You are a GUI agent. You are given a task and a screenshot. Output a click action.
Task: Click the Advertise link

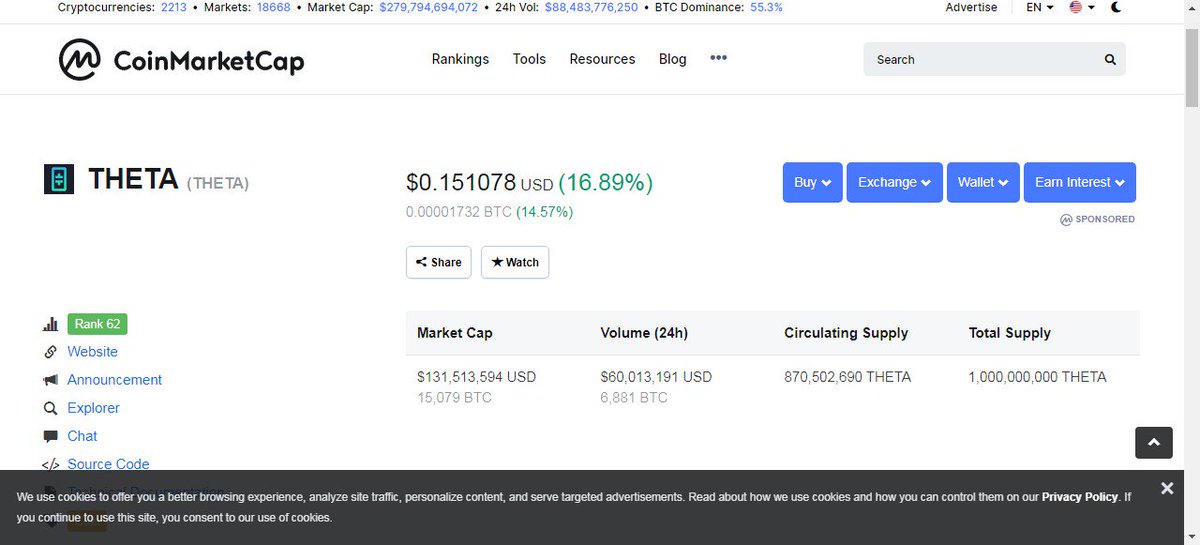pyautogui.click(x=971, y=7)
